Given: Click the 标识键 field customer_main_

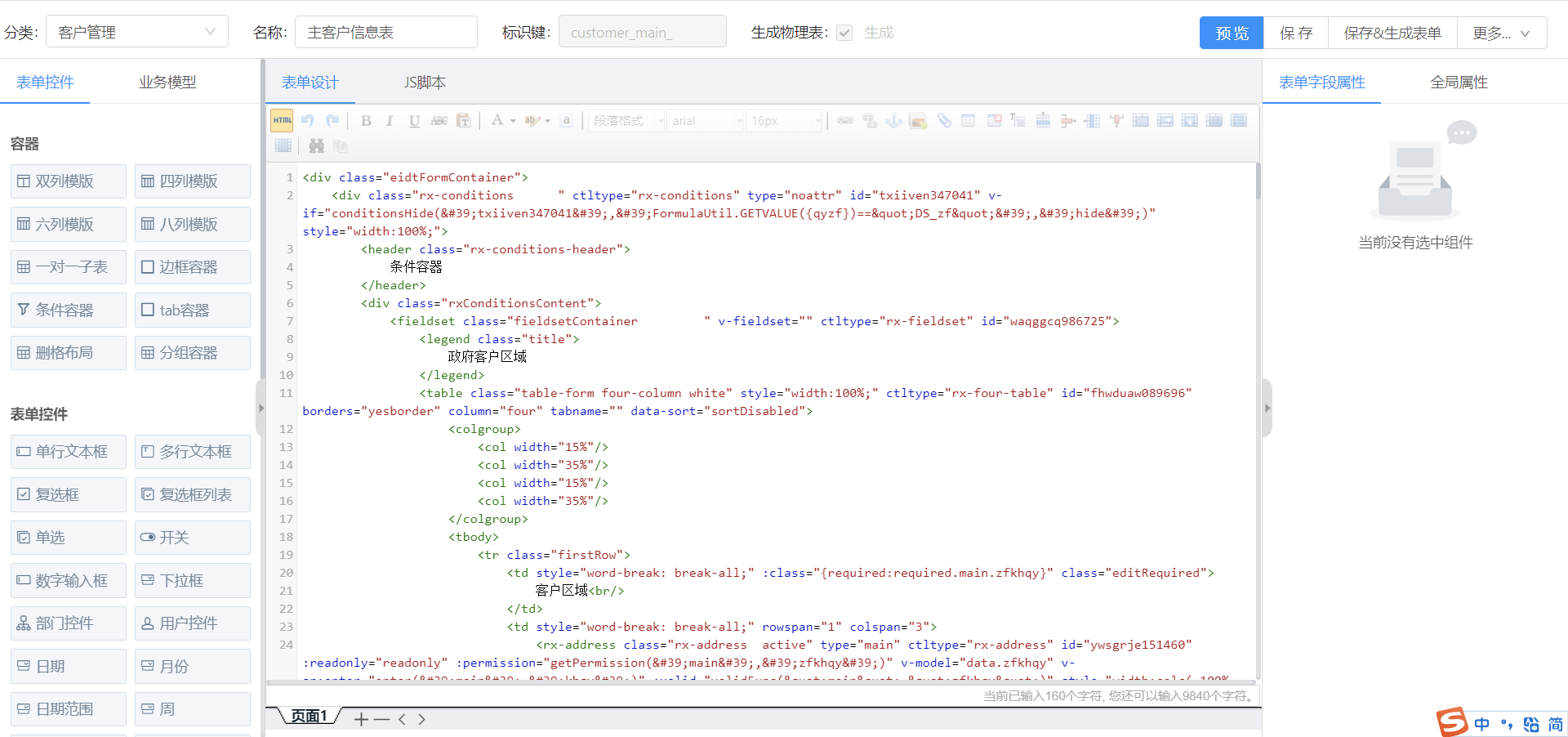Looking at the screenshot, I should point(643,32).
